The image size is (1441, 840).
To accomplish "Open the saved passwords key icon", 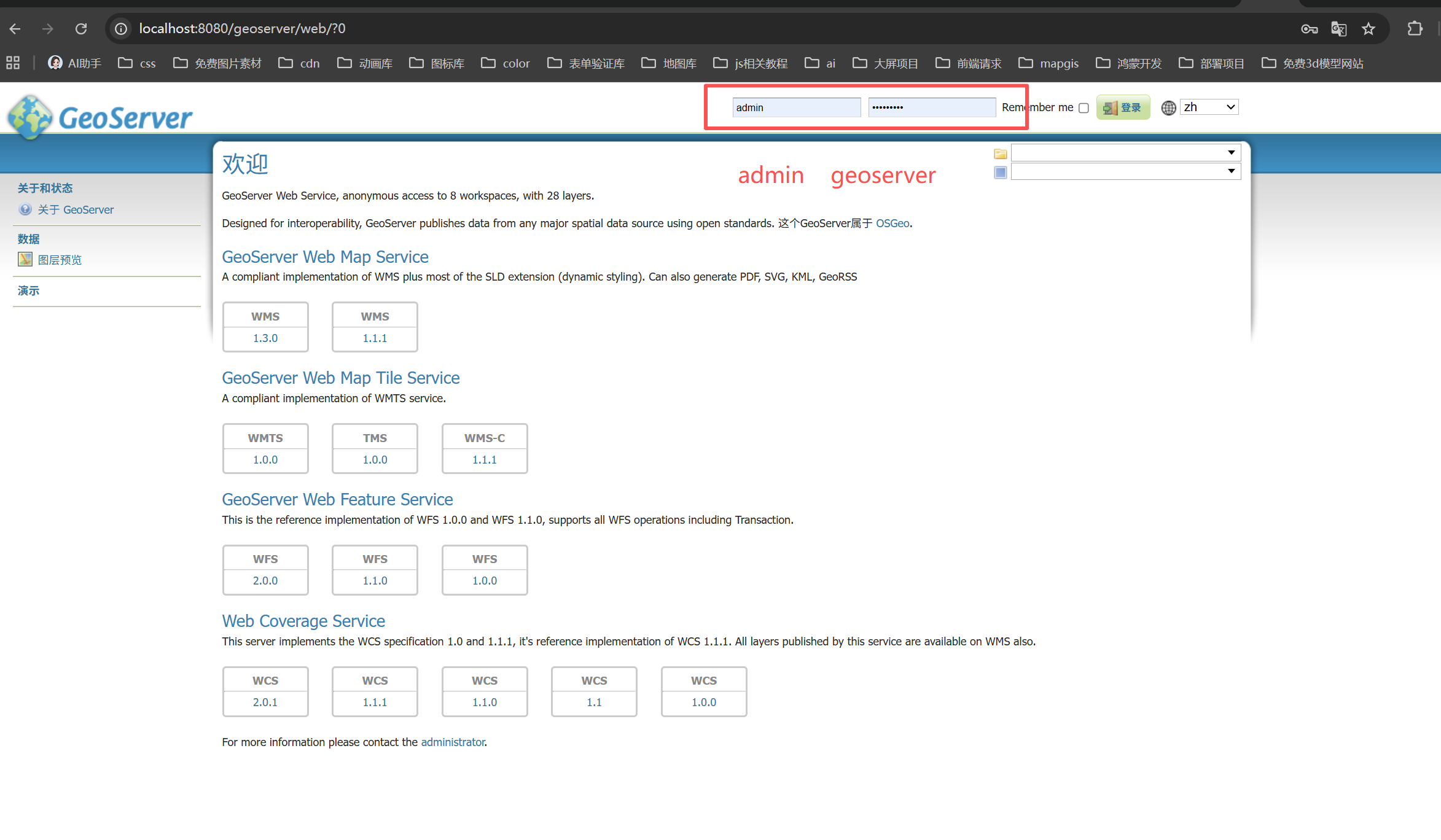I will tap(1309, 29).
